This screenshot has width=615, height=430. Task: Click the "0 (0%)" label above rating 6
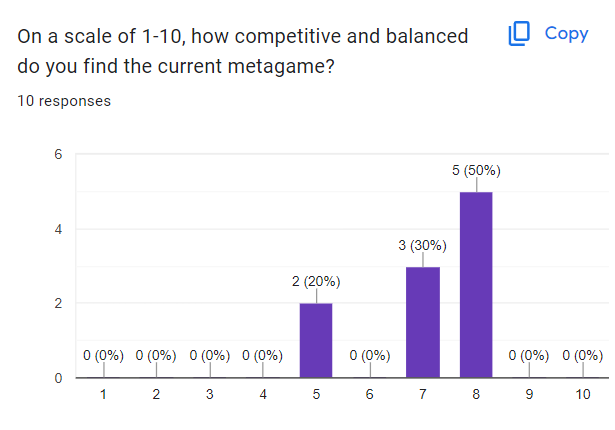[x=370, y=355]
